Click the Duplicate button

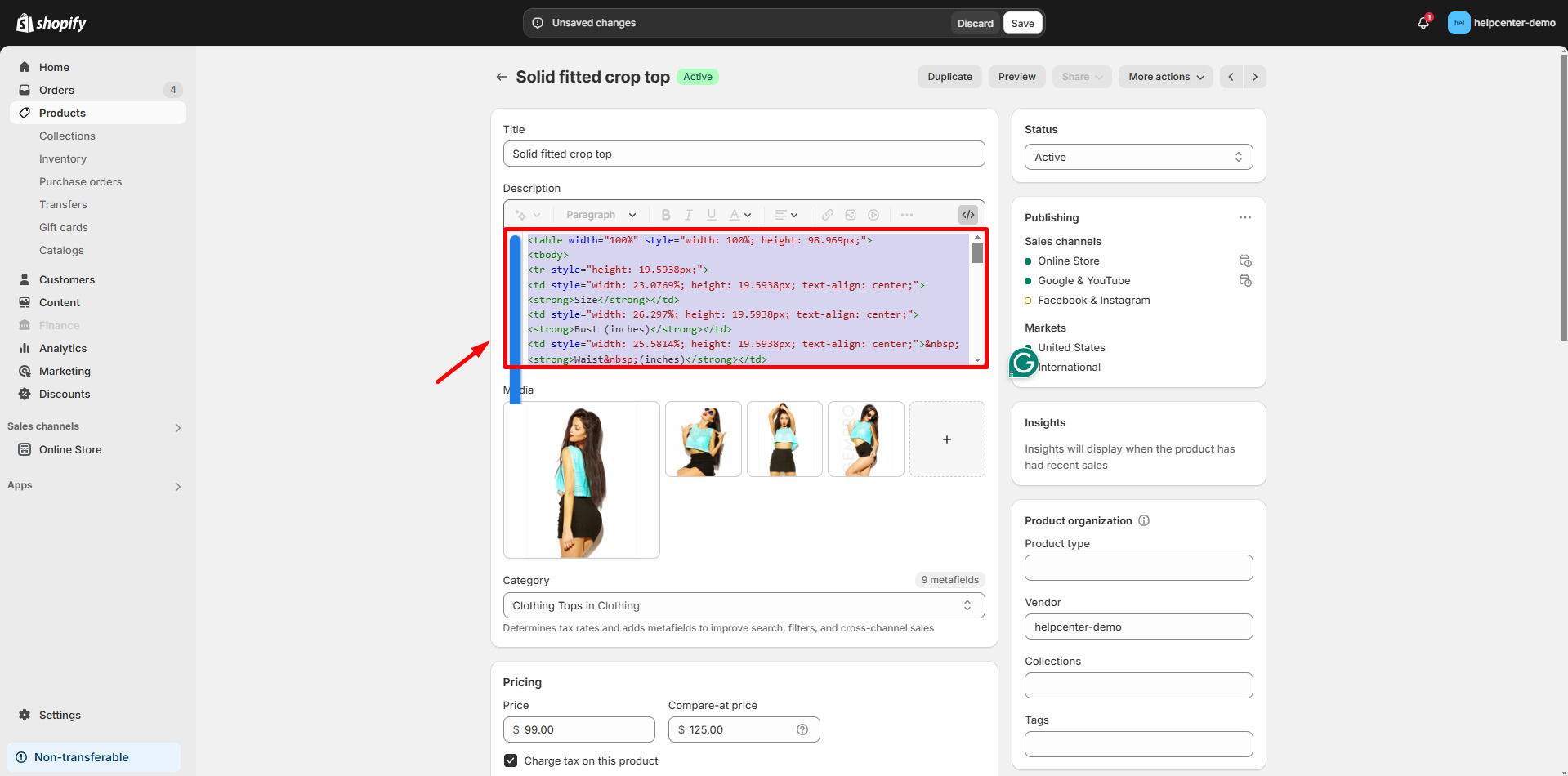point(949,76)
